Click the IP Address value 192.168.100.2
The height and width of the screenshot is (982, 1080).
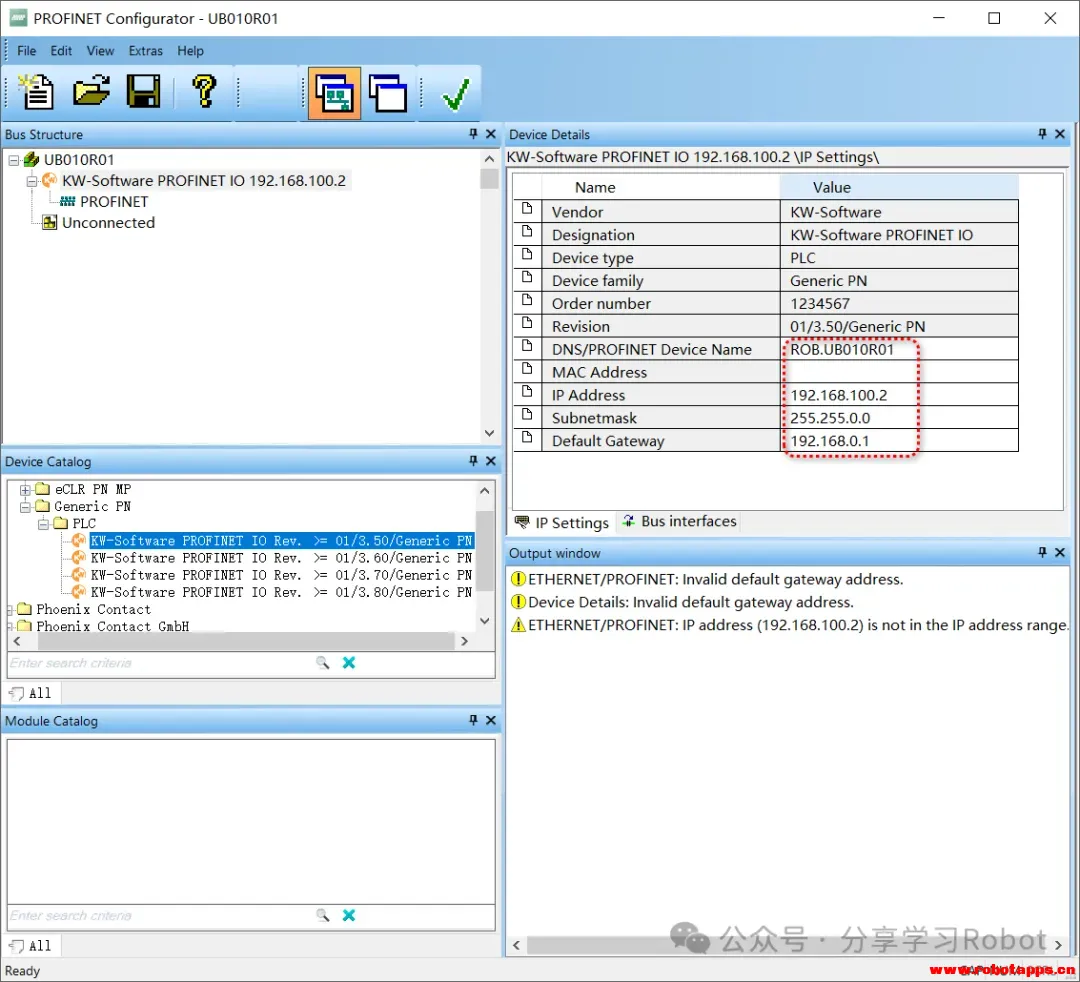(899, 395)
